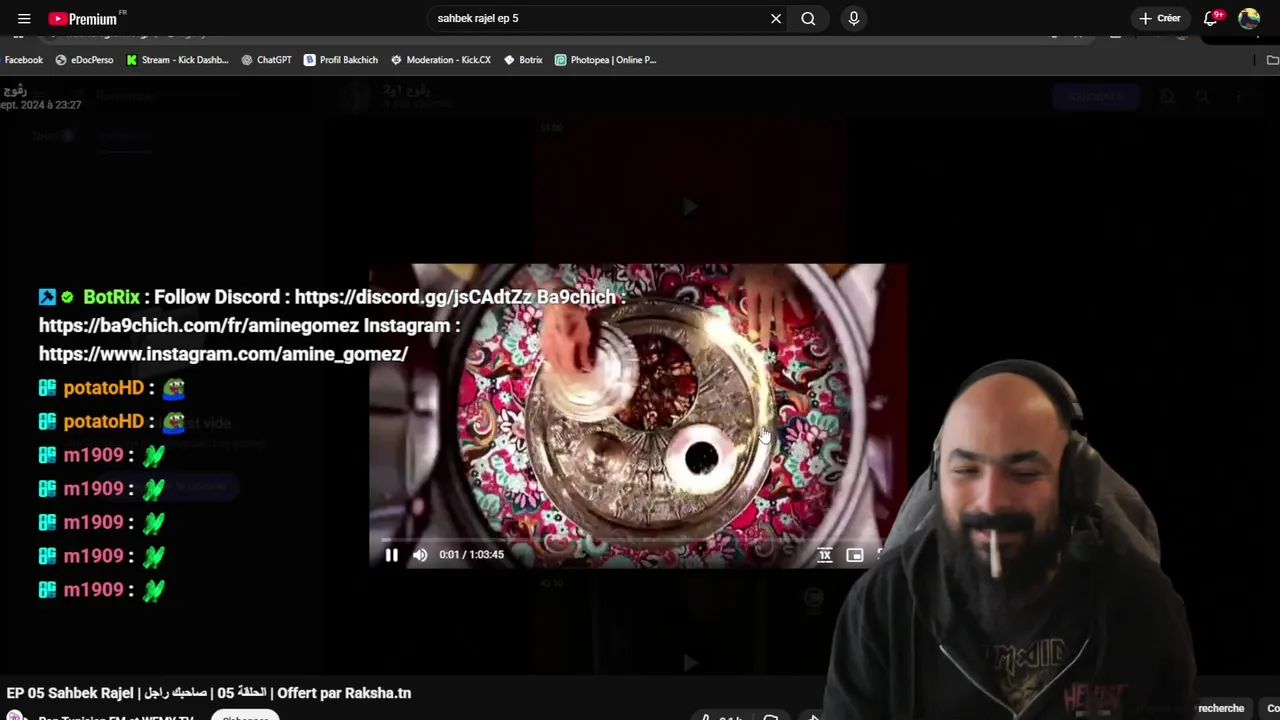
Task: Pause the video playback
Action: (392, 555)
